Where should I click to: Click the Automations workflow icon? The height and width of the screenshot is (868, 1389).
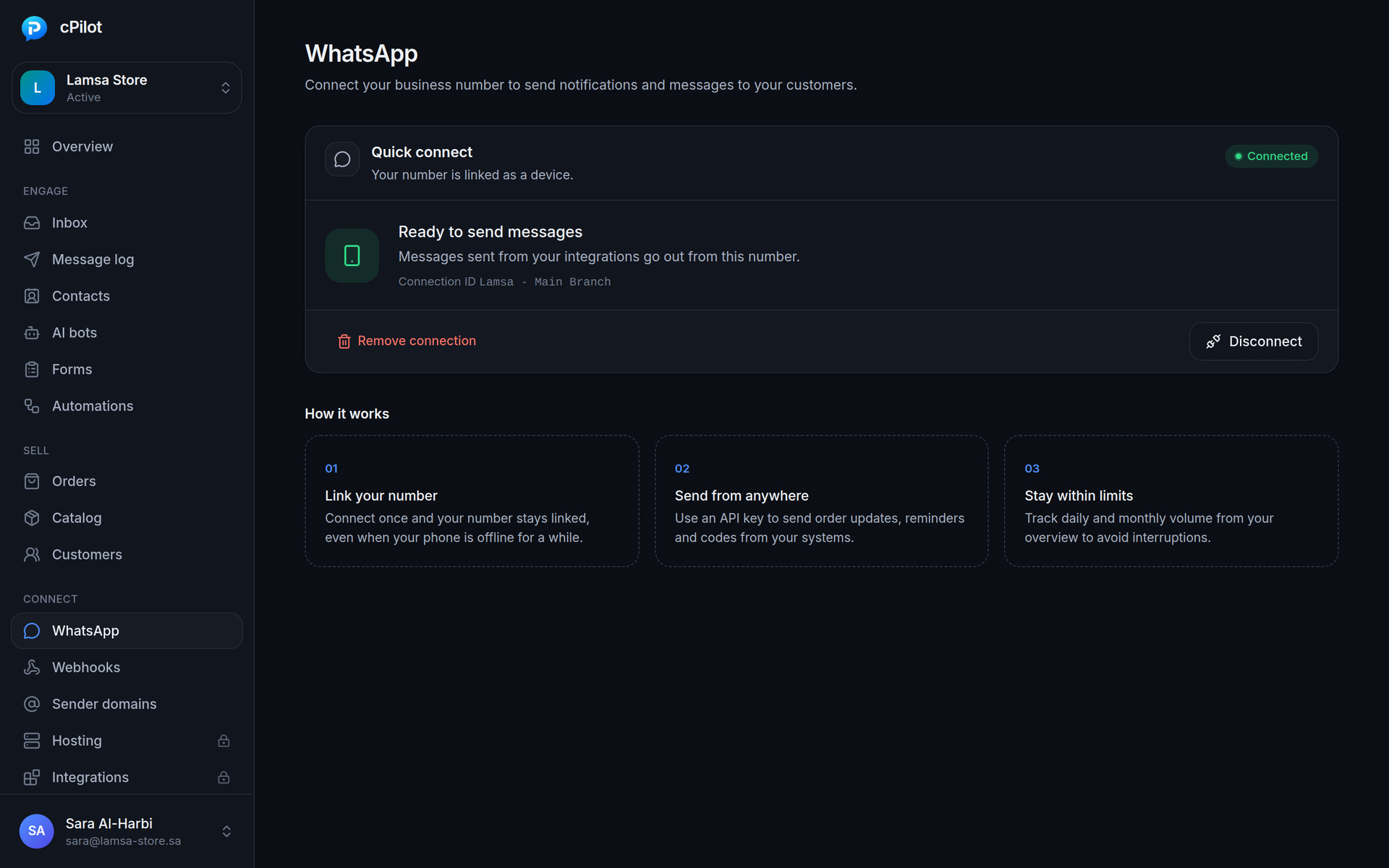point(32,406)
